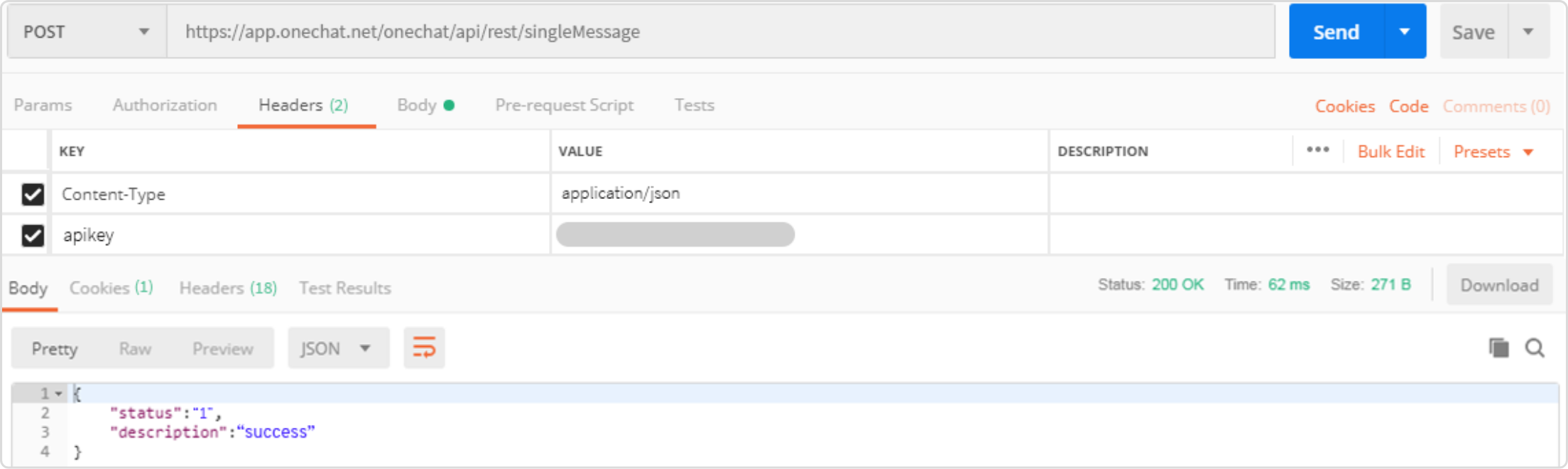This screenshot has height=469, width=1568.
Task: Click the VALUE column header
Action: tap(580, 151)
